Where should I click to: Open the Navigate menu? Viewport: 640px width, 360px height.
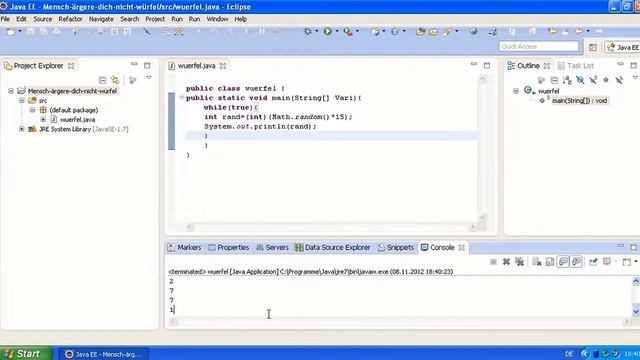(101, 19)
